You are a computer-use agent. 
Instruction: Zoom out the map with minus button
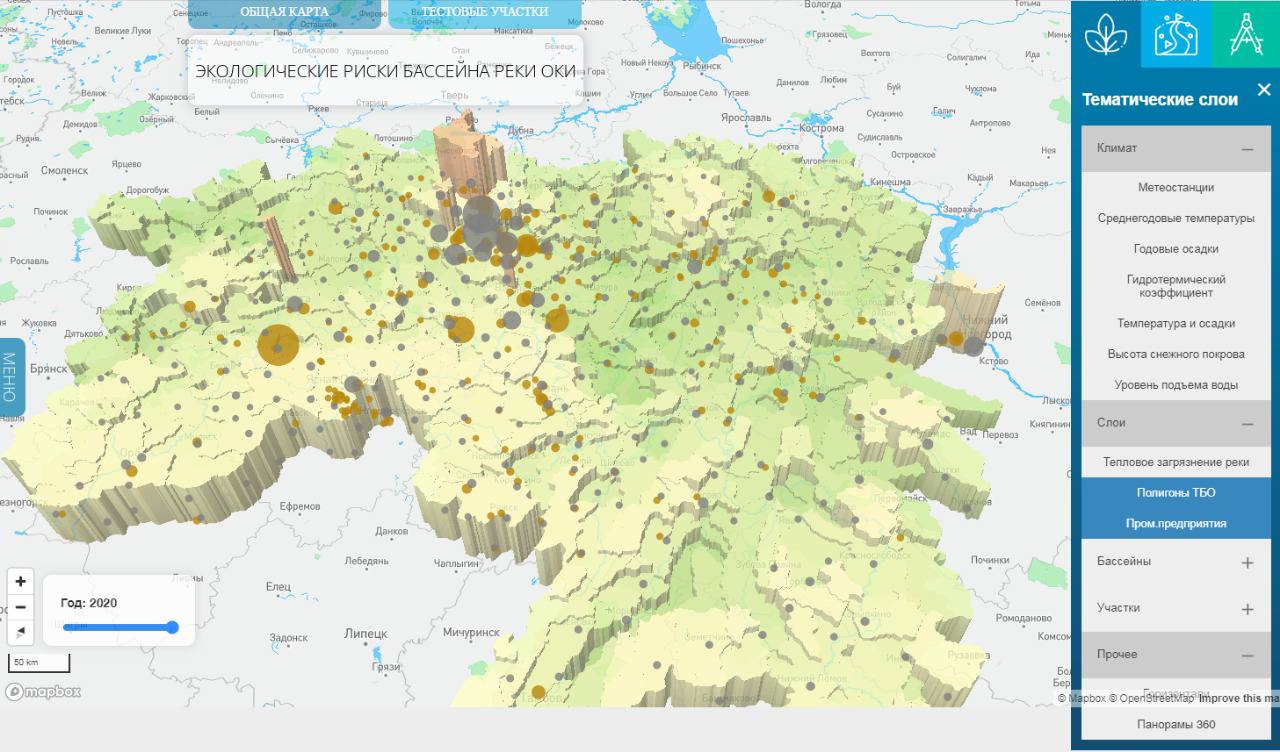(x=21, y=607)
